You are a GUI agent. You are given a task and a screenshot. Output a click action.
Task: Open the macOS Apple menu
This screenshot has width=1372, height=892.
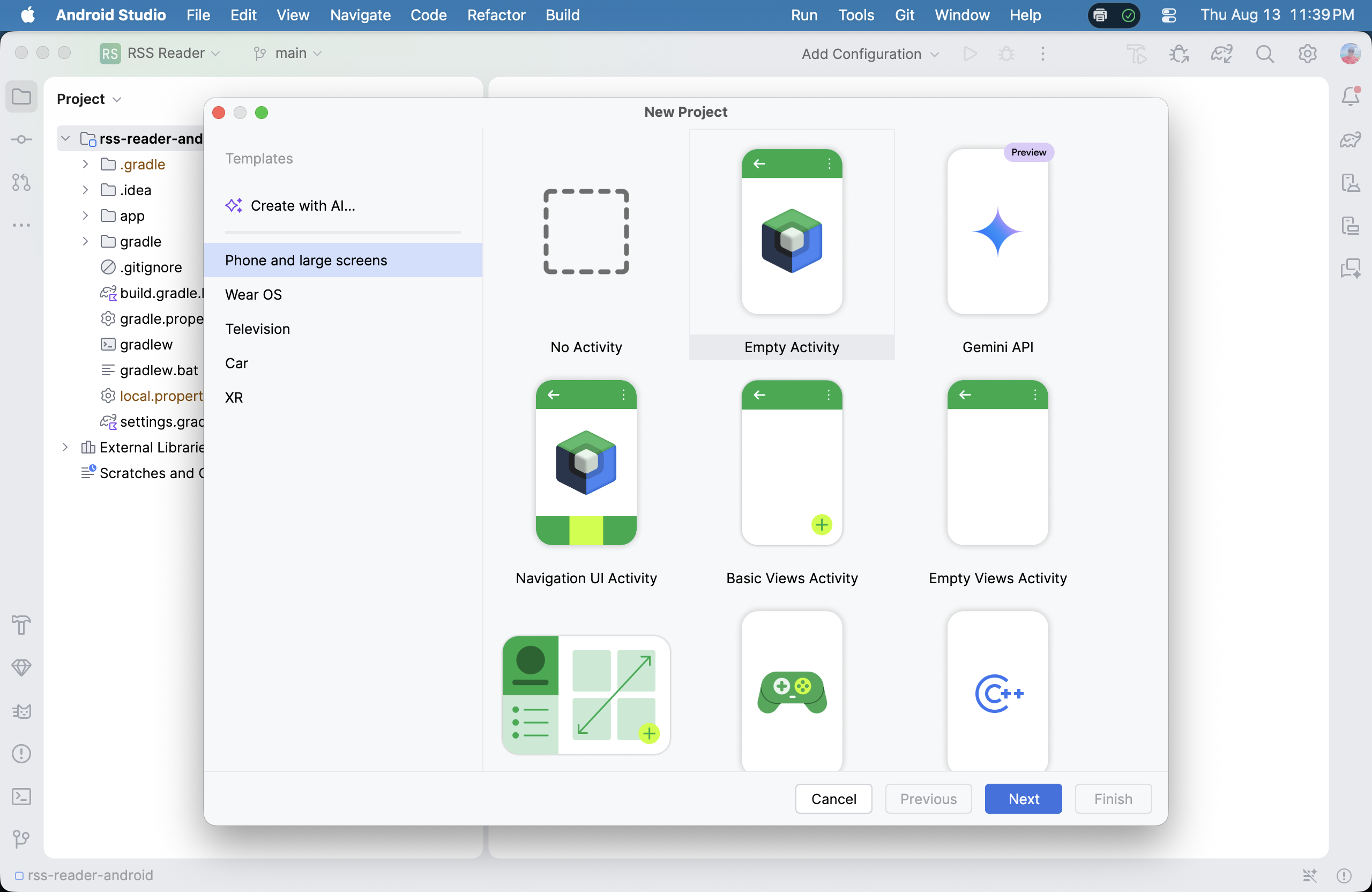click(27, 15)
